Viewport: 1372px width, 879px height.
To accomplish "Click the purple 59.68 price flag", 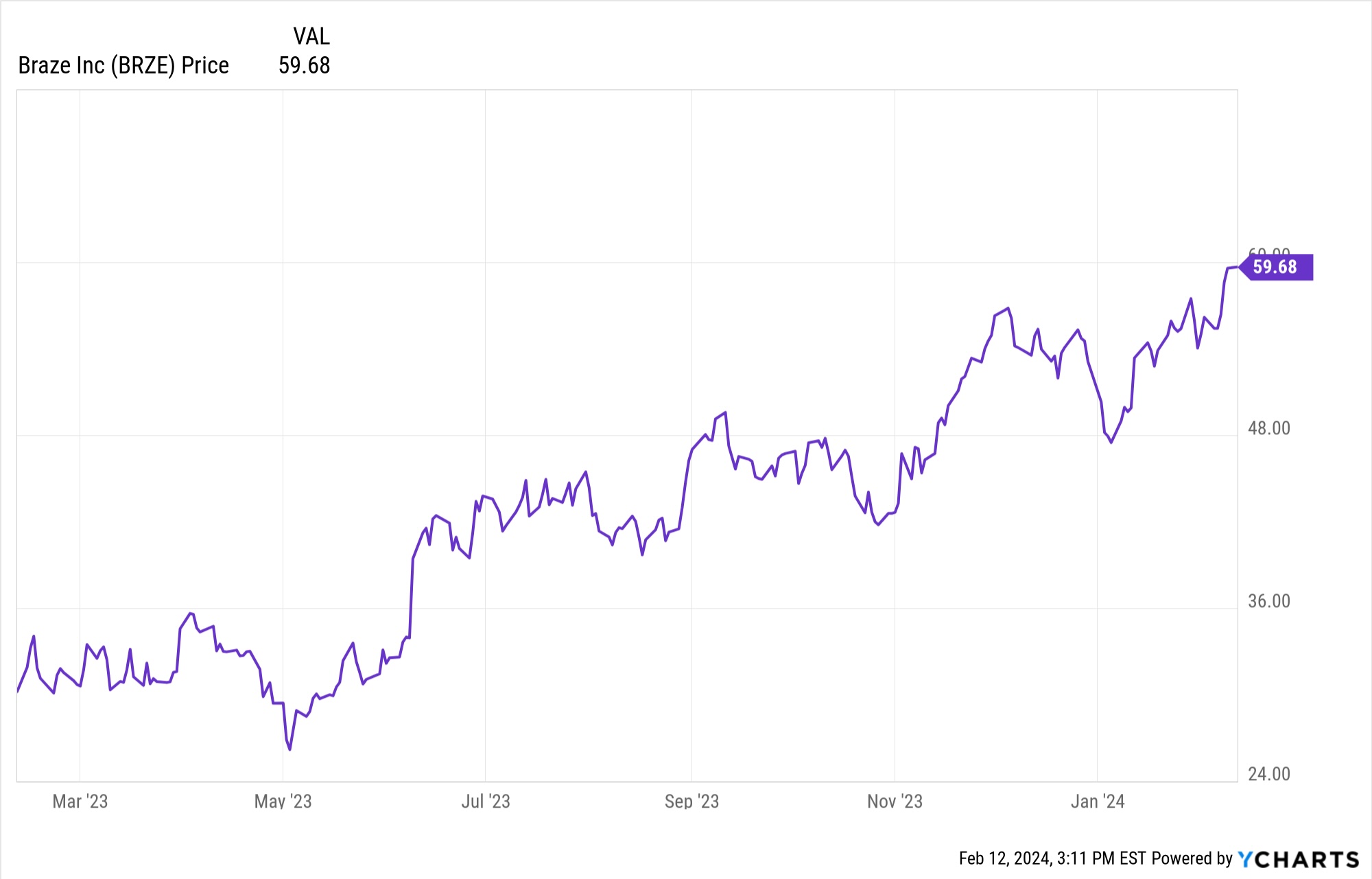I will [1275, 267].
